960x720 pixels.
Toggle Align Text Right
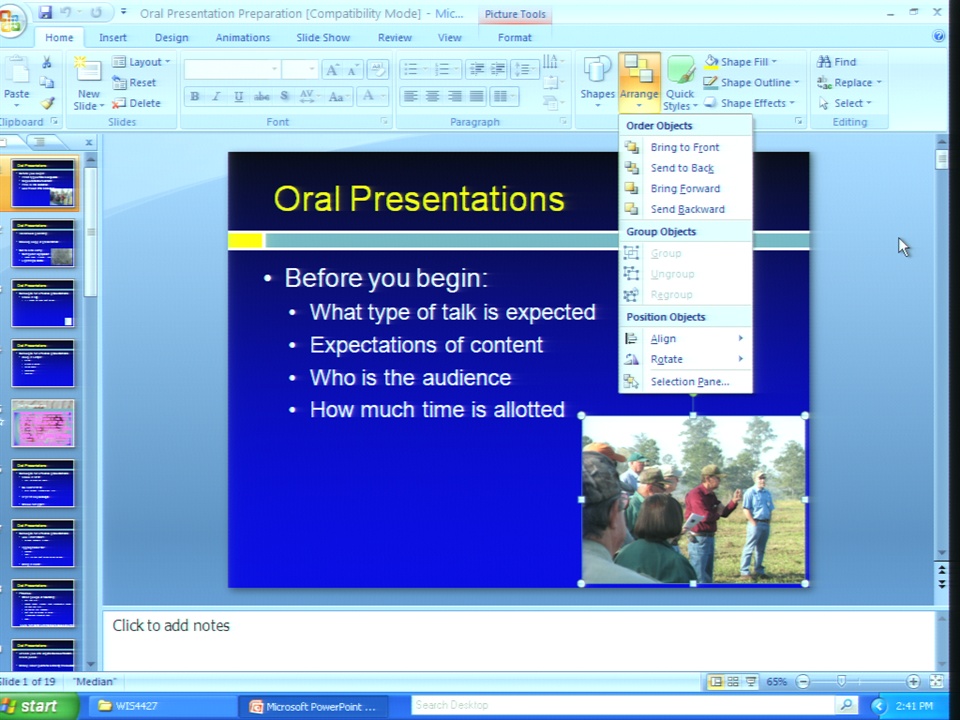click(454, 96)
